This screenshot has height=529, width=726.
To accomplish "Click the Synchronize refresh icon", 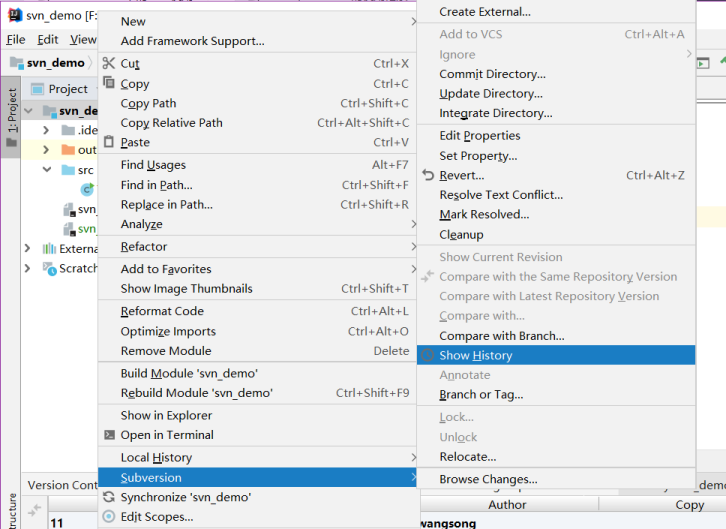I will pyautogui.click(x=110, y=497).
